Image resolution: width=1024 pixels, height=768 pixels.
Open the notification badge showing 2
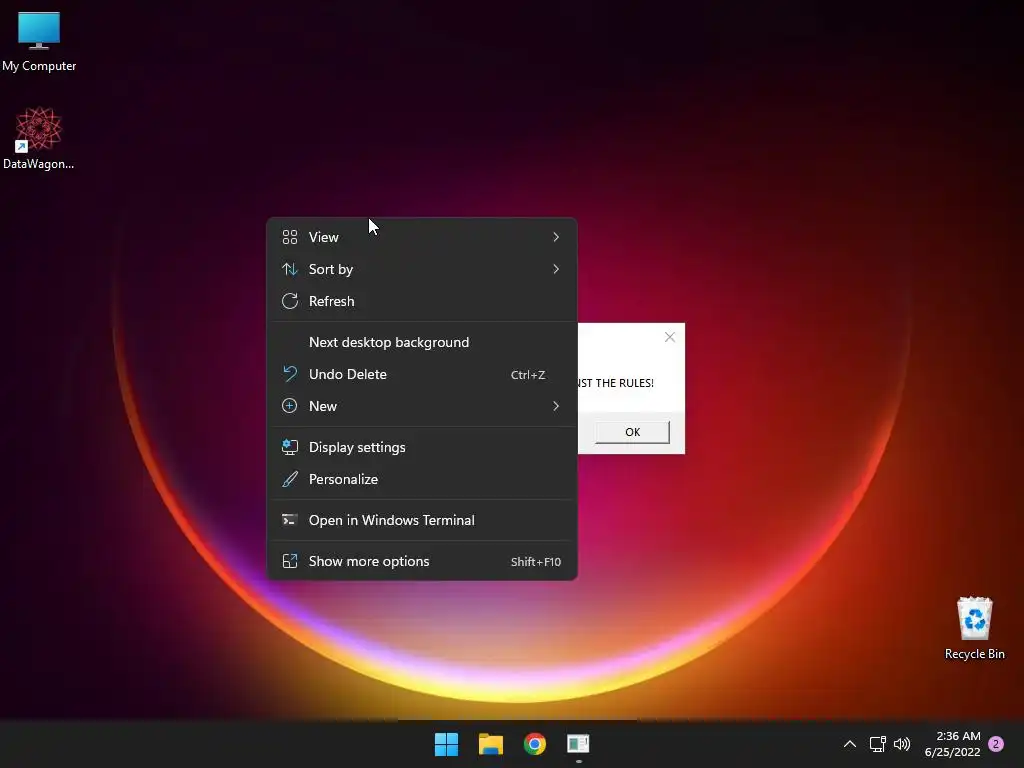996,744
